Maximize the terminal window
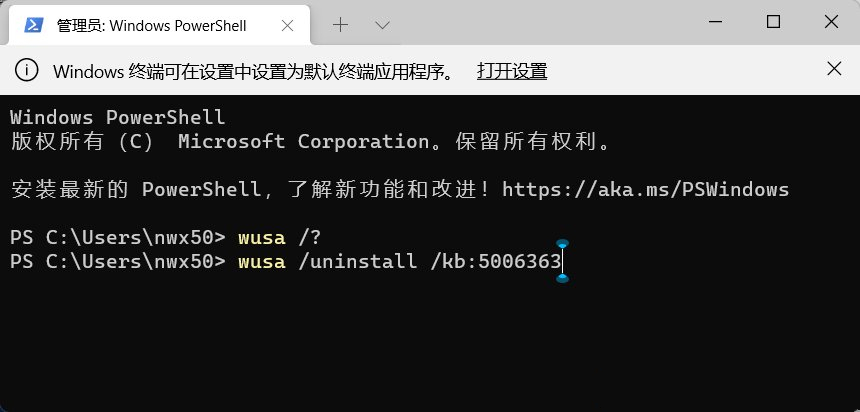Image resolution: width=860 pixels, height=412 pixels. [773, 22]
